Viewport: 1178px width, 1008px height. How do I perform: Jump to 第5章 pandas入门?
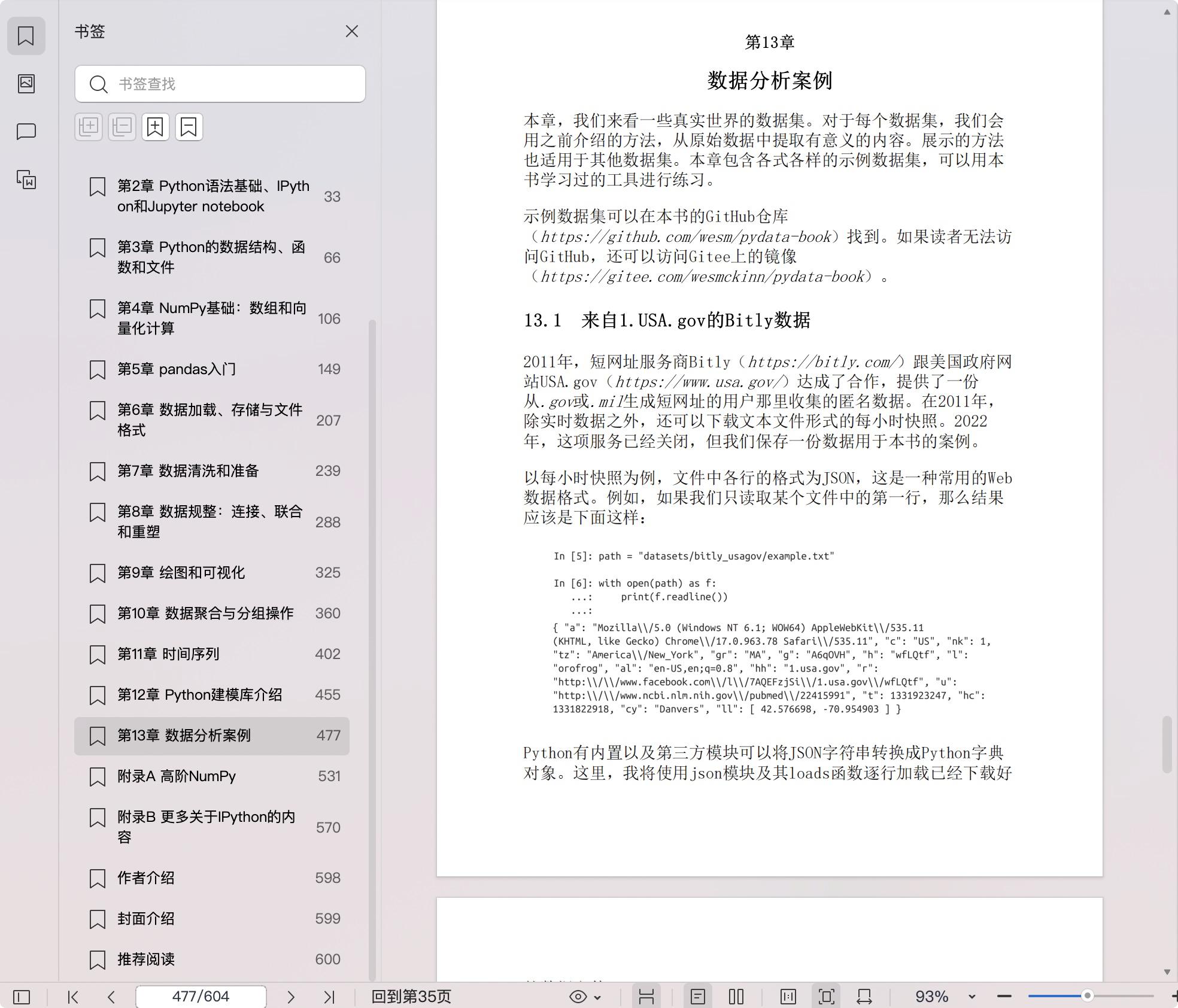[212, 369]
